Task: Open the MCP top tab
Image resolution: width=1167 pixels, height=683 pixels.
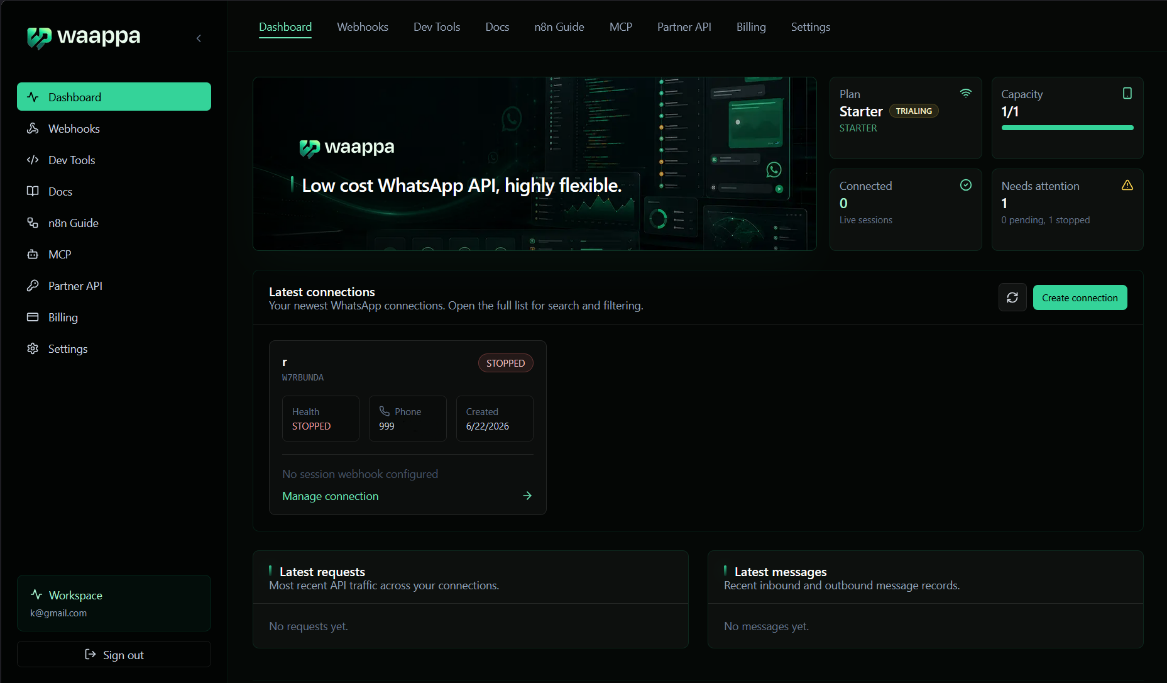Action: tap(621, 27)
